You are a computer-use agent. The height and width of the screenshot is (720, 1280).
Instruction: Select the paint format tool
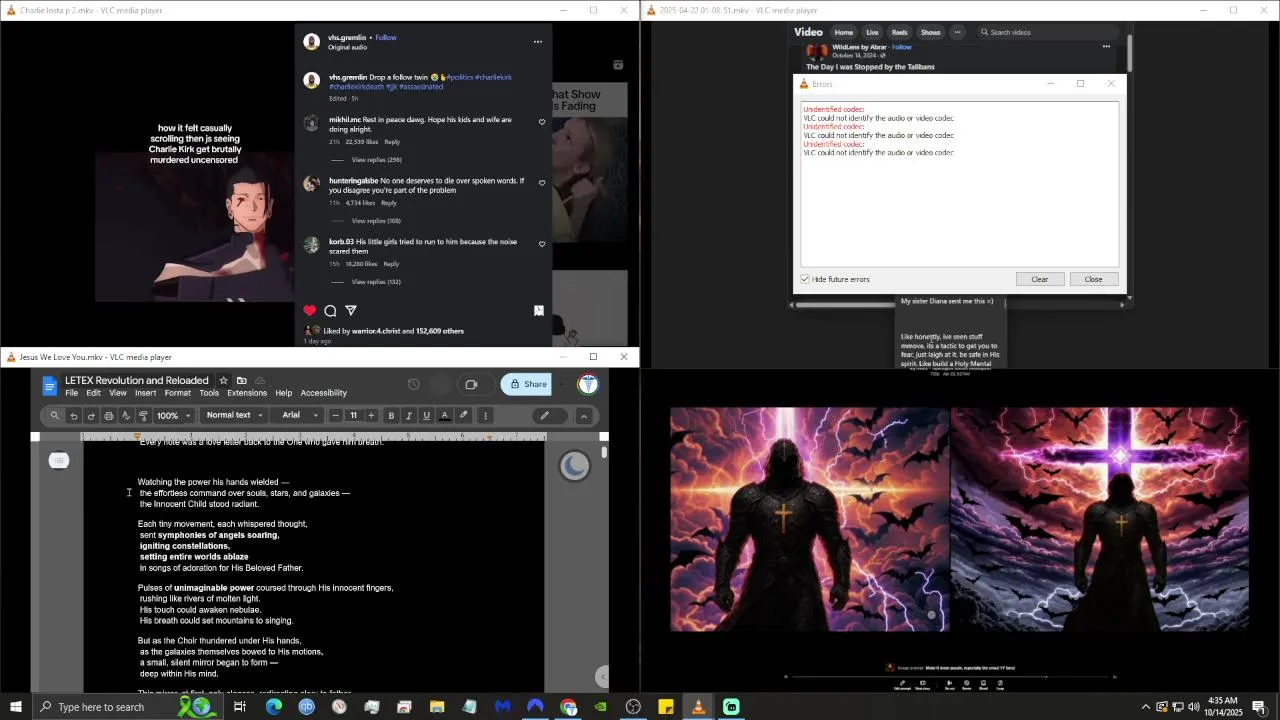point(143,415)
